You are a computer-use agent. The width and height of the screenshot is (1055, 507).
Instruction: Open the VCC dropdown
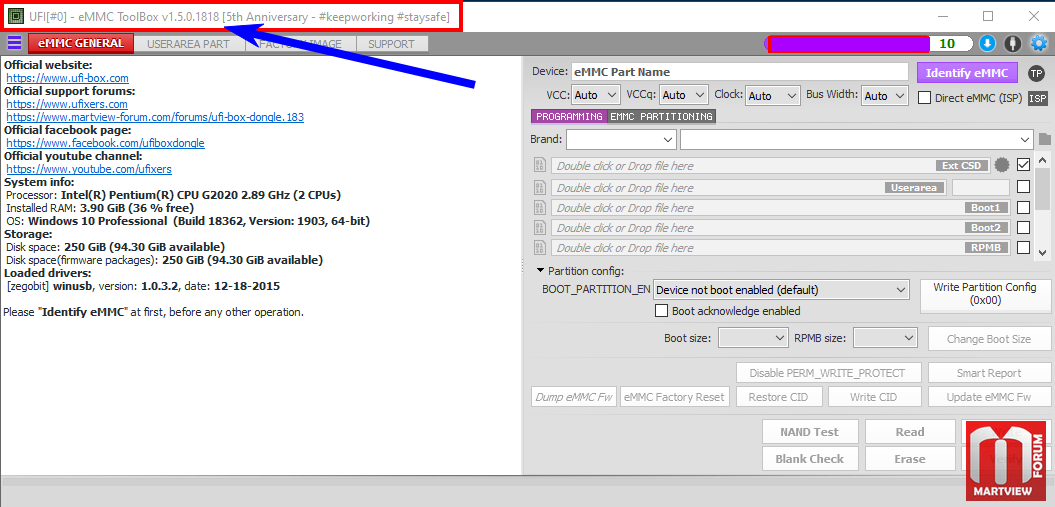(x=596, y=95)
